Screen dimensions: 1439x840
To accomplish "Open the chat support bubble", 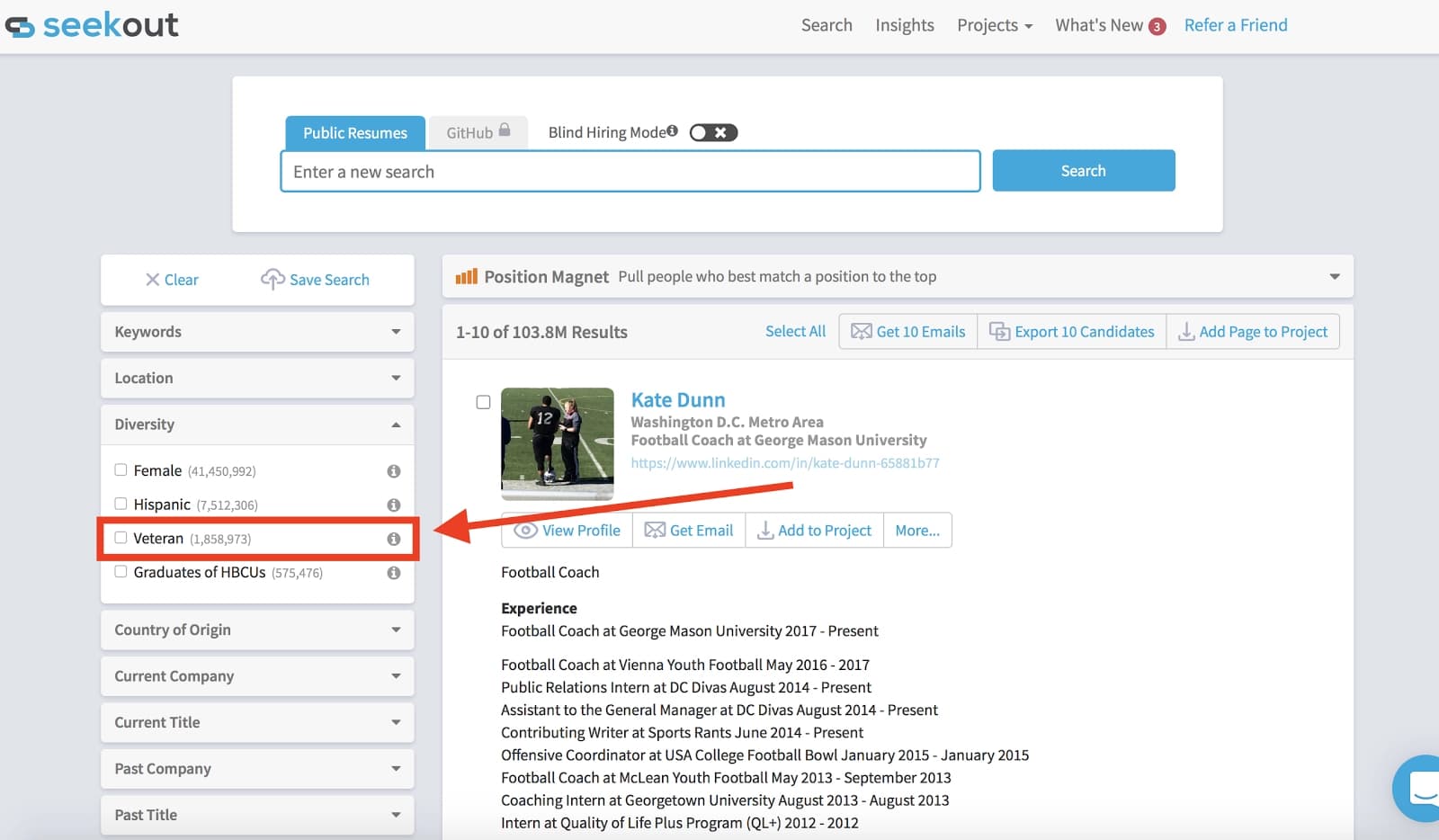I will tap(1421, 788).
